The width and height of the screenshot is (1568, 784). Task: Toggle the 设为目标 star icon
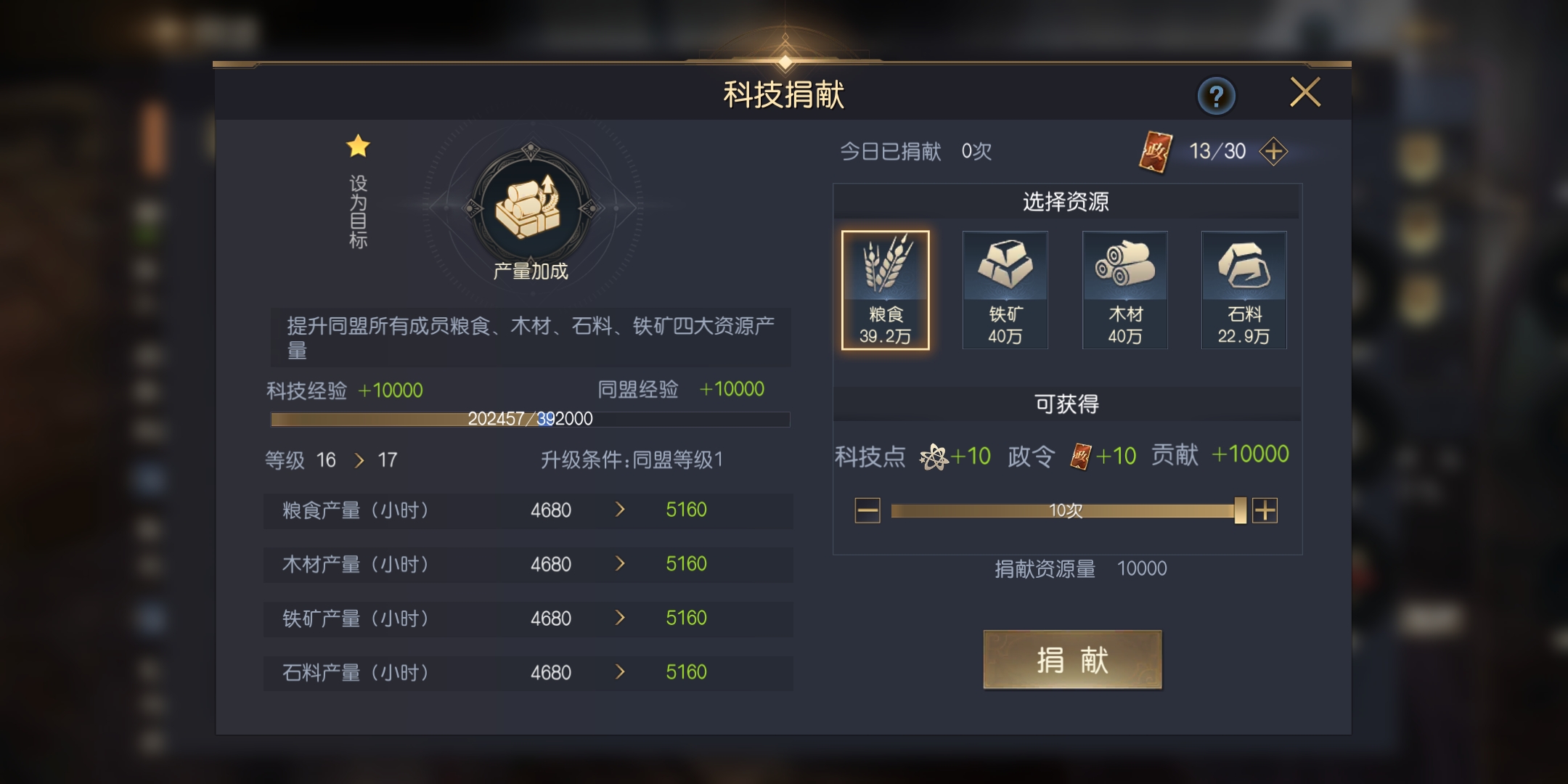[358, 146]
